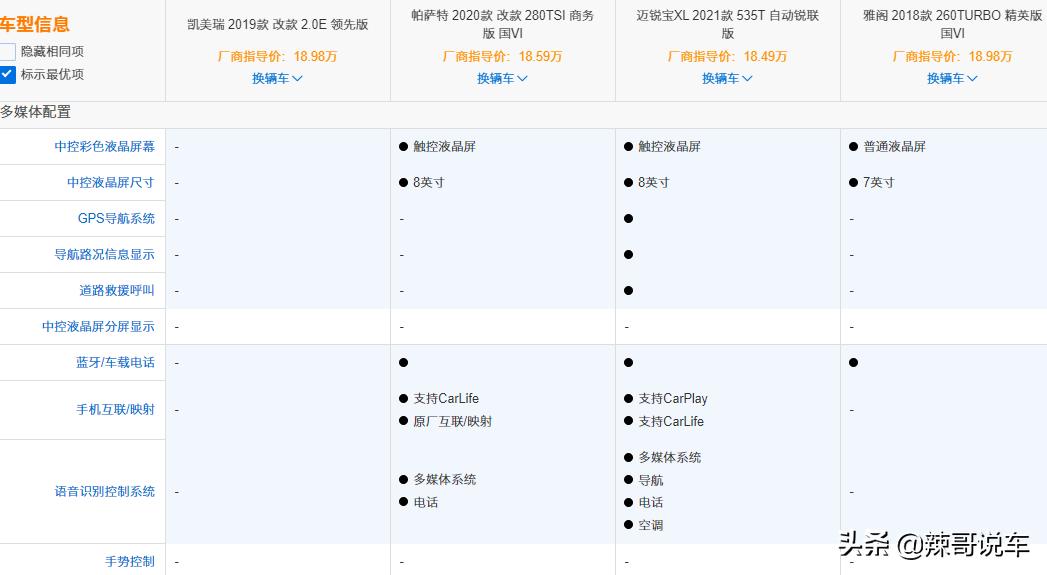Select 迈锐宝XL 触控液晶屏 cell
Screen dimensions: 1047x575
[x=662, y=146]
